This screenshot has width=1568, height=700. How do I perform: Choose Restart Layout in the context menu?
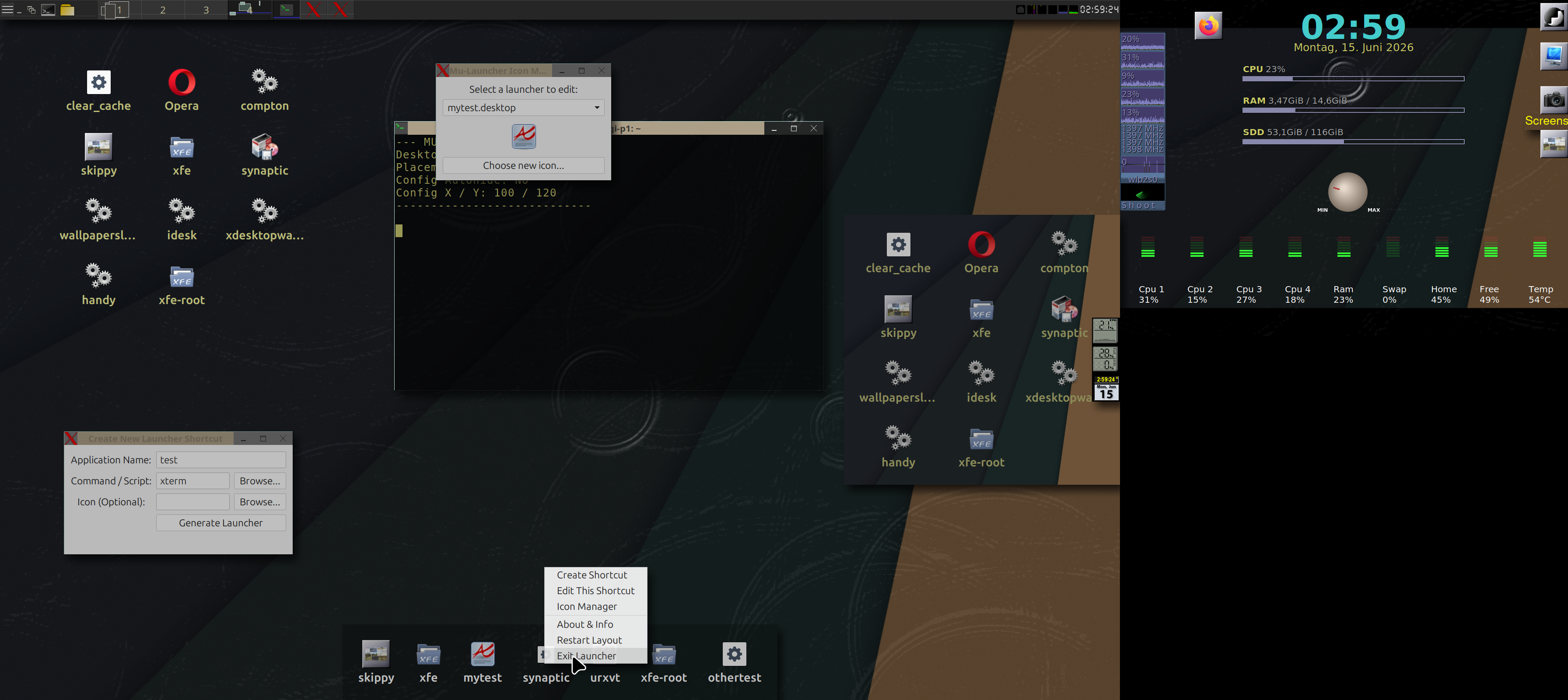589,640
